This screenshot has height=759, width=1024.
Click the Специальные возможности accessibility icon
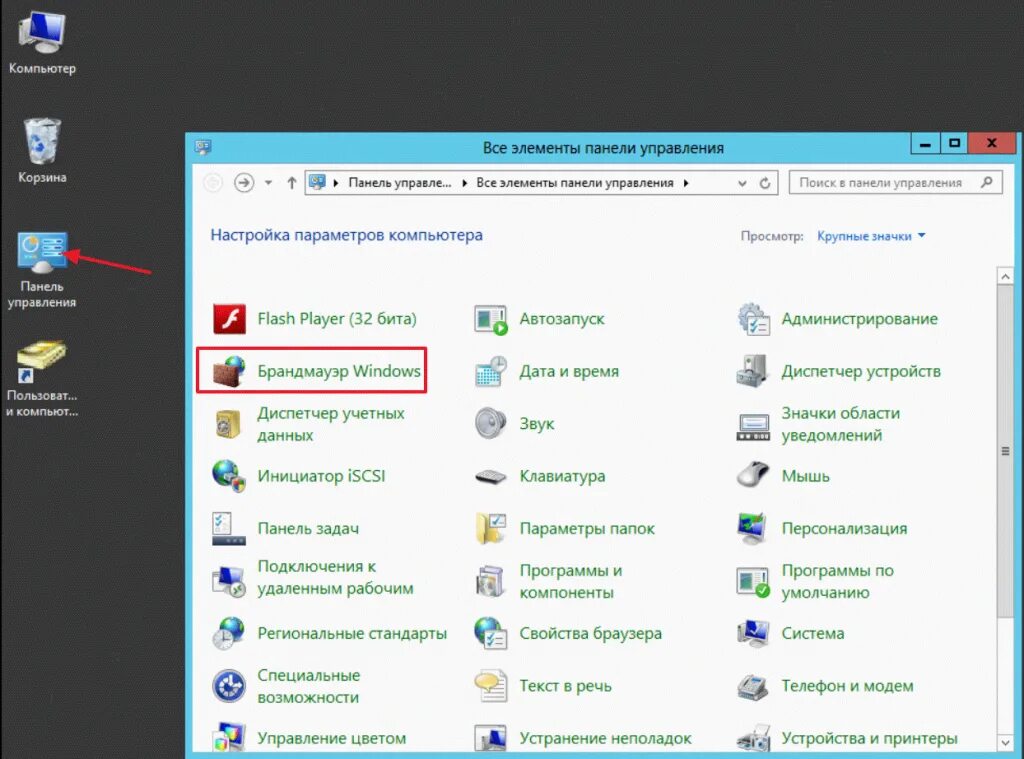(x=229, y=686)
